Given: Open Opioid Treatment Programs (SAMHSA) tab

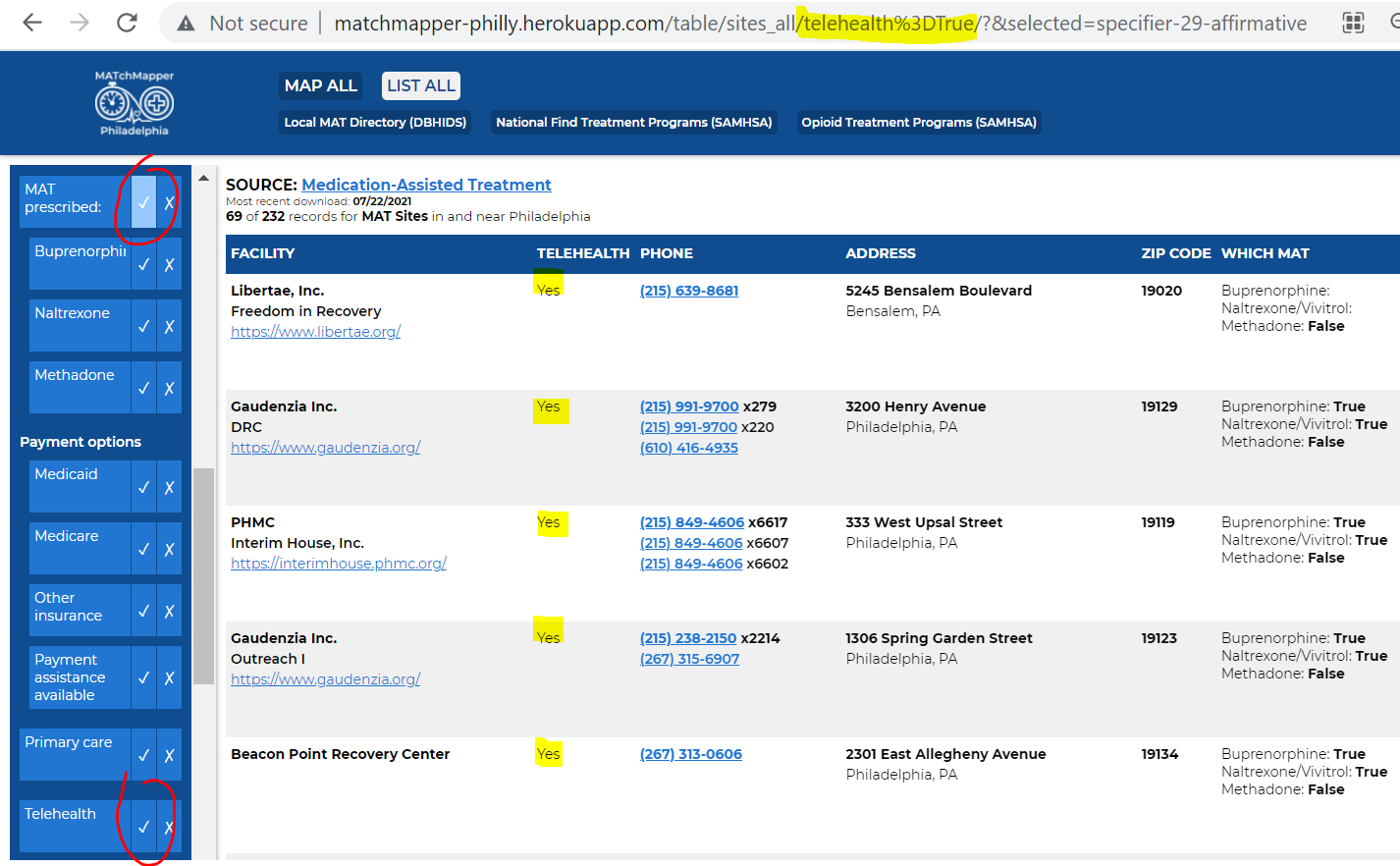Looking at the screenshot, I should click(x=919, y=122).
